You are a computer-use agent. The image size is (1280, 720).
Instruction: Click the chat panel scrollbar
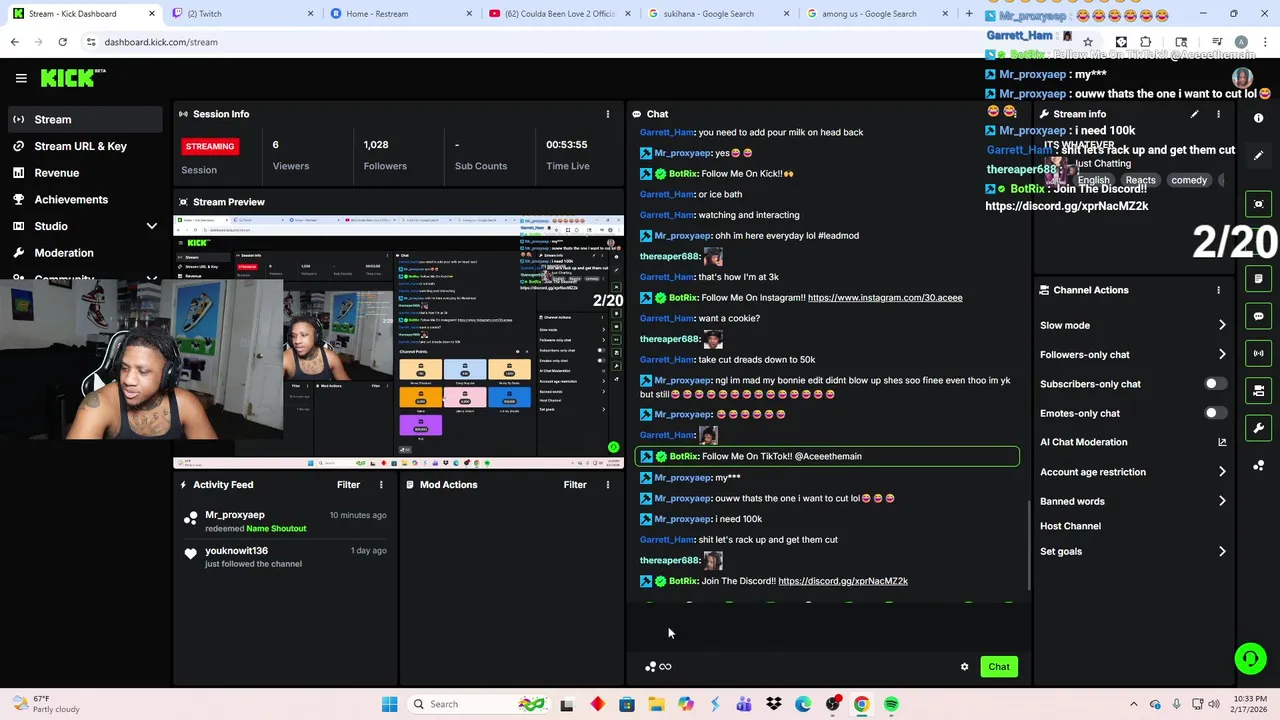(1029, 545)
